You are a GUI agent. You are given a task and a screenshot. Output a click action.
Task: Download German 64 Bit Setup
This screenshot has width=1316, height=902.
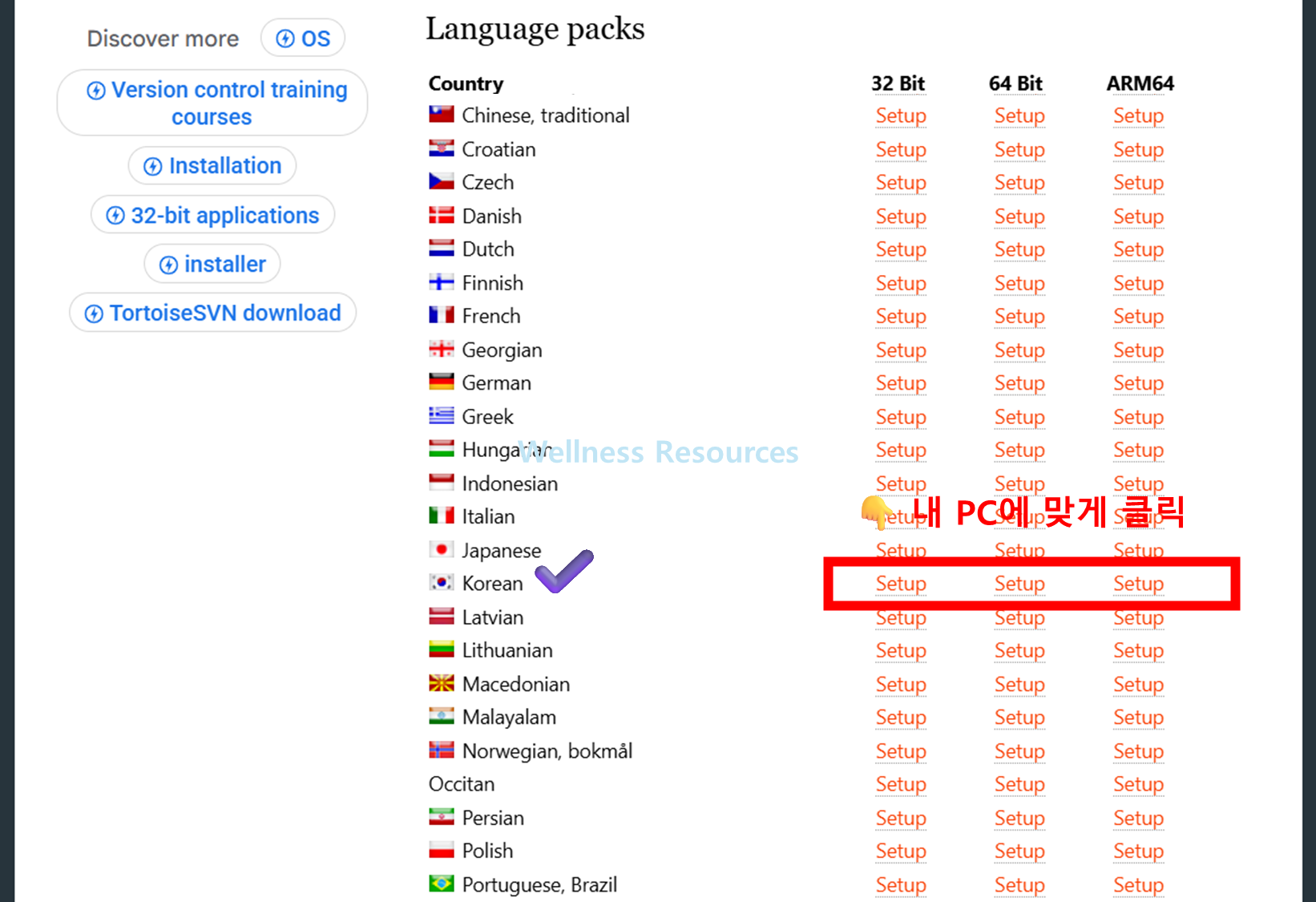1019,382
